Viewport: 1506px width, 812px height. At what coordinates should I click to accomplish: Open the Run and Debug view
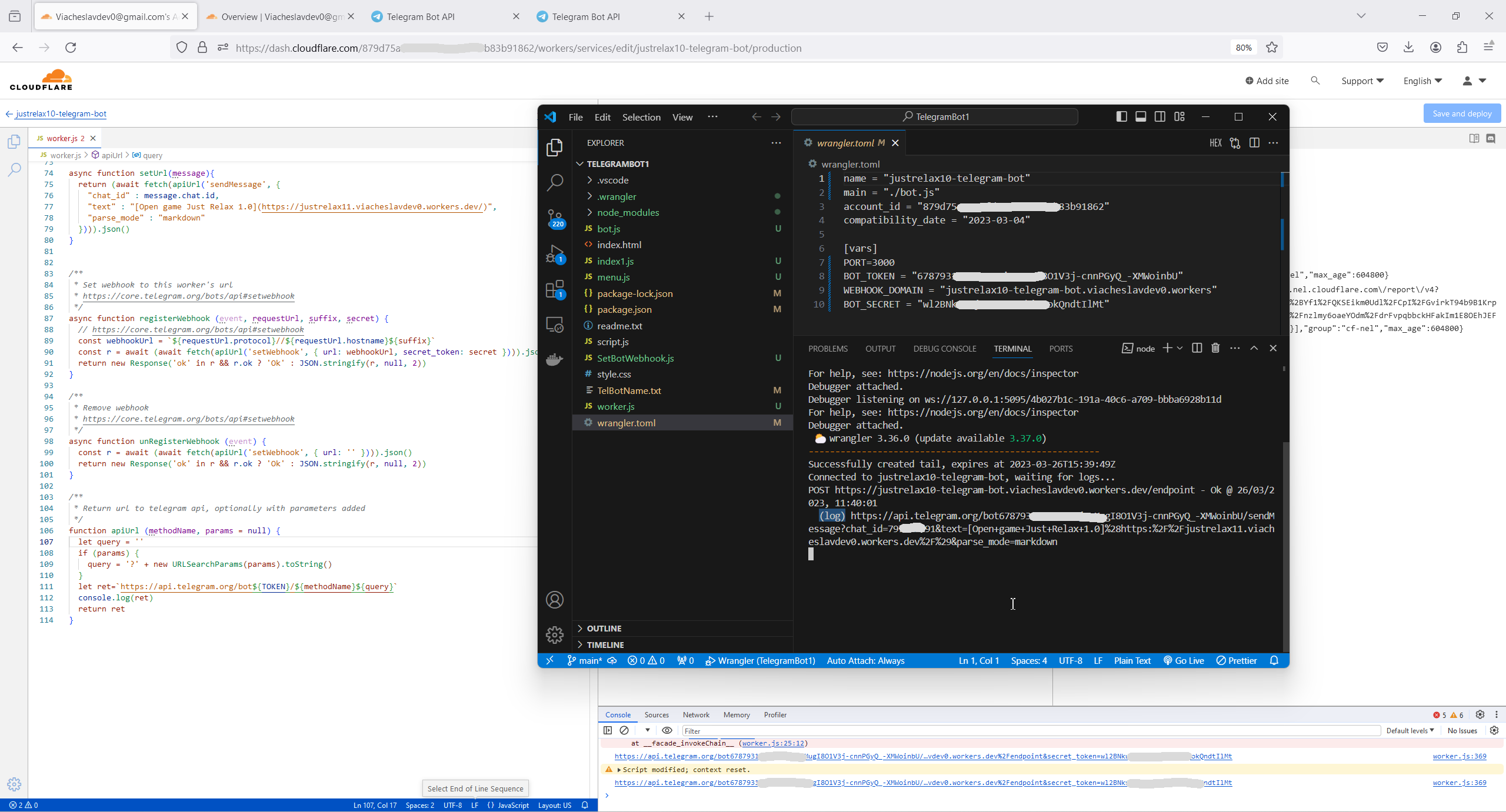click(555, 254)
